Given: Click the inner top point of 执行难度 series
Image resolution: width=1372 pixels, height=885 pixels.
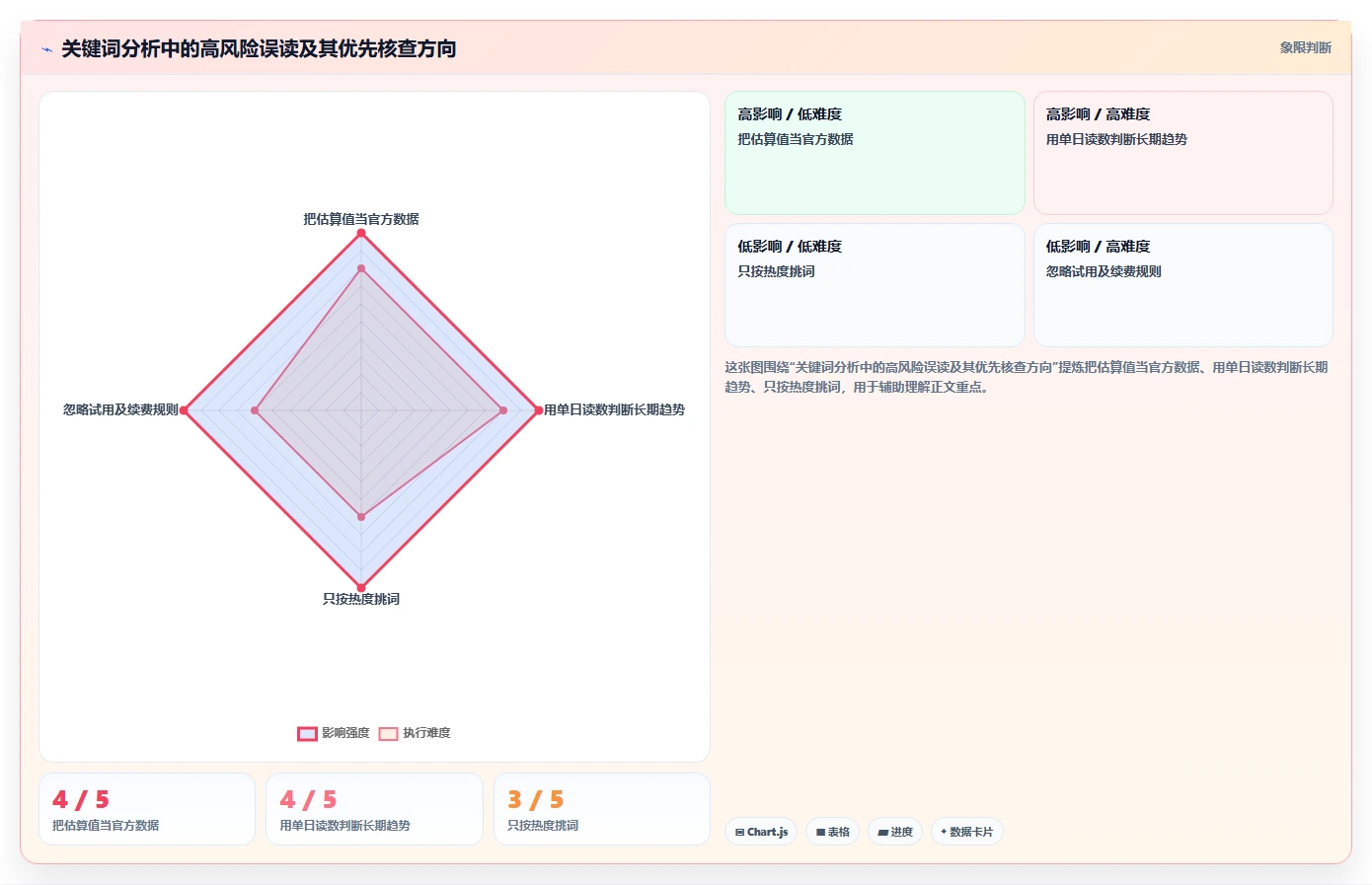Looking at the screenshot, I should click(x=361, y=268).
